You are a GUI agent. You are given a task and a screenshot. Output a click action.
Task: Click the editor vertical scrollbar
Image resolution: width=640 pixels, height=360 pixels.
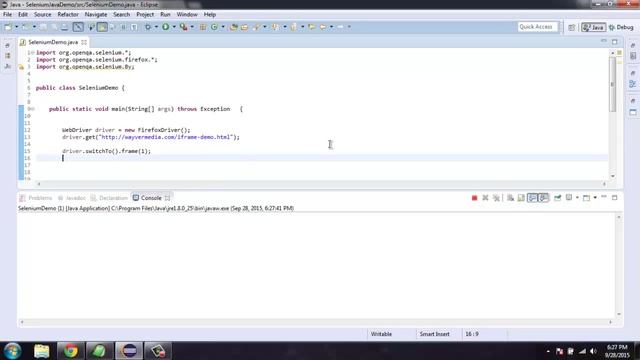tap(612, 84)
